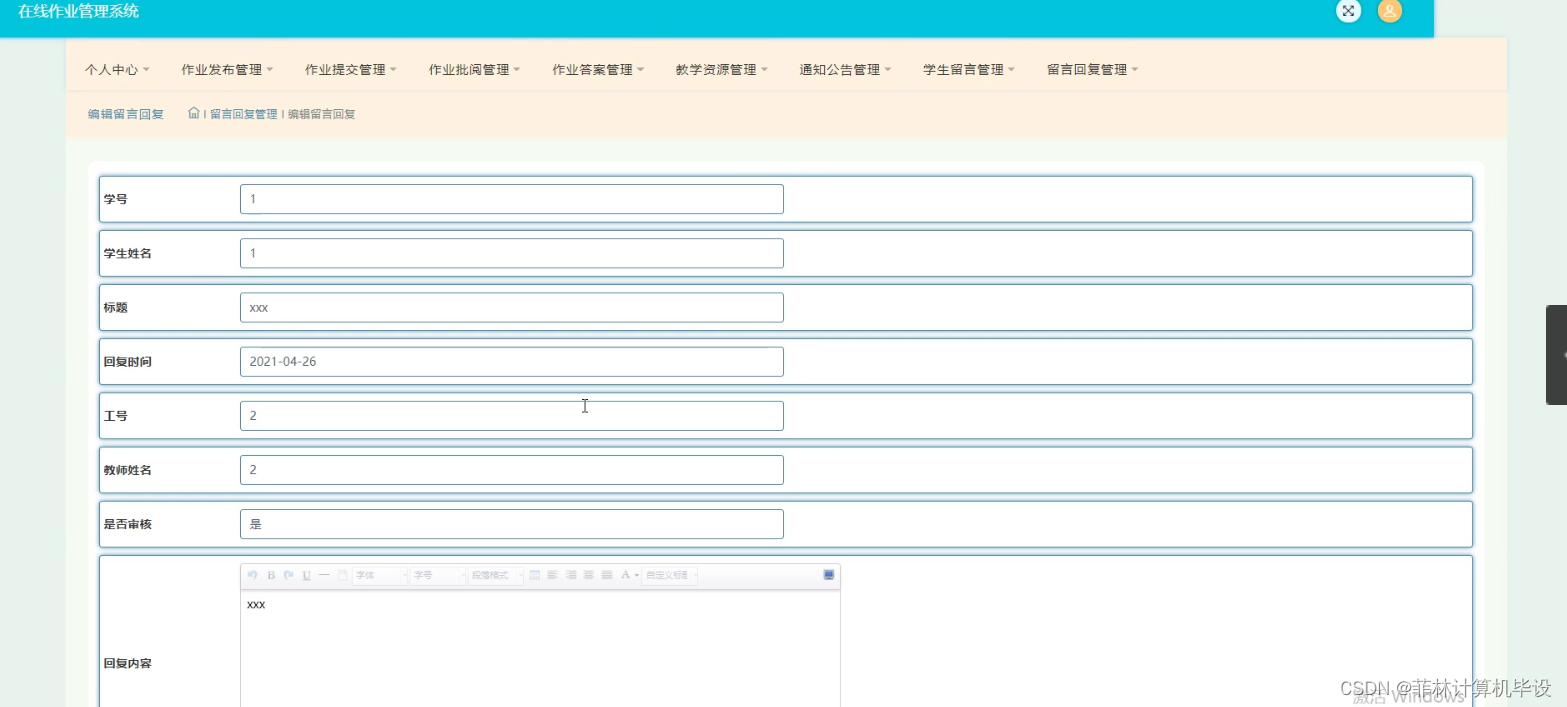Image resolution: width=1567 pixels, height=707 pixels.
Task: Click the 回复内容 label
Action: [x=128, y=663]
